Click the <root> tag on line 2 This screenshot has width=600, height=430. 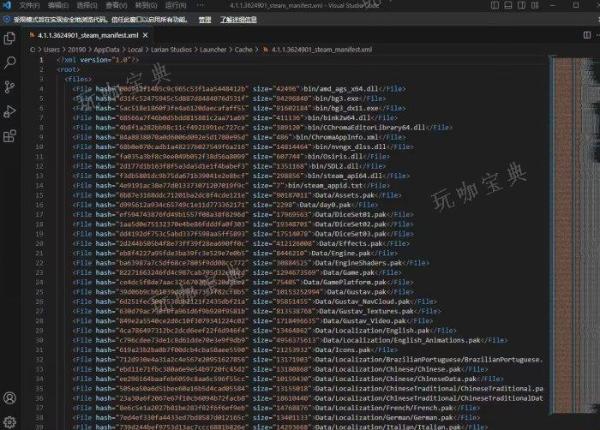coord(68,70)
